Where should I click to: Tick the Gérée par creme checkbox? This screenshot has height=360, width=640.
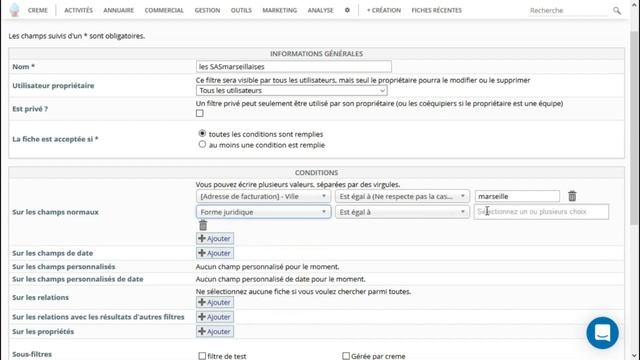346,356
